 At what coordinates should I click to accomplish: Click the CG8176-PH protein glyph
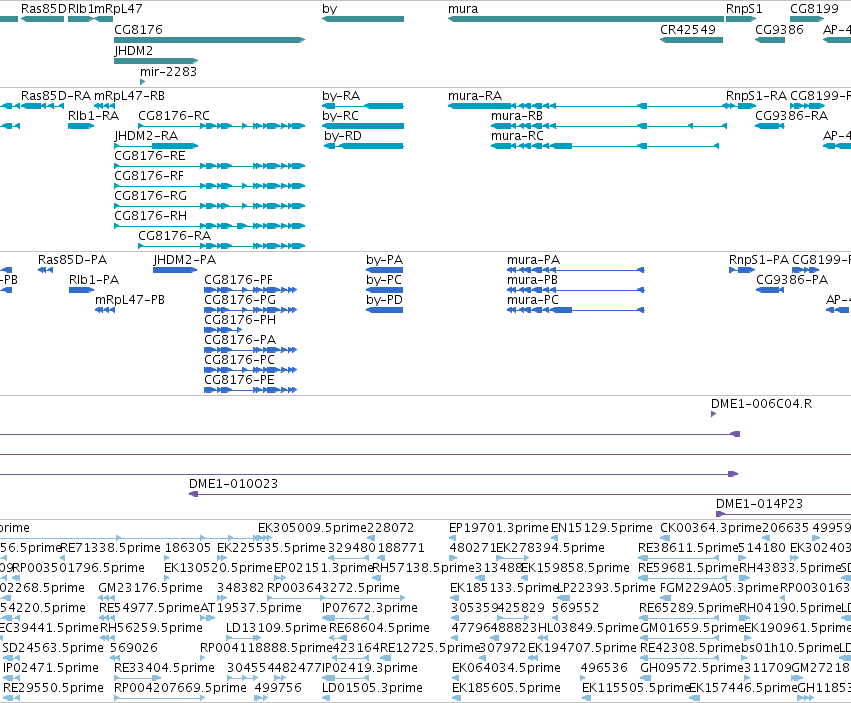point(223,330)
